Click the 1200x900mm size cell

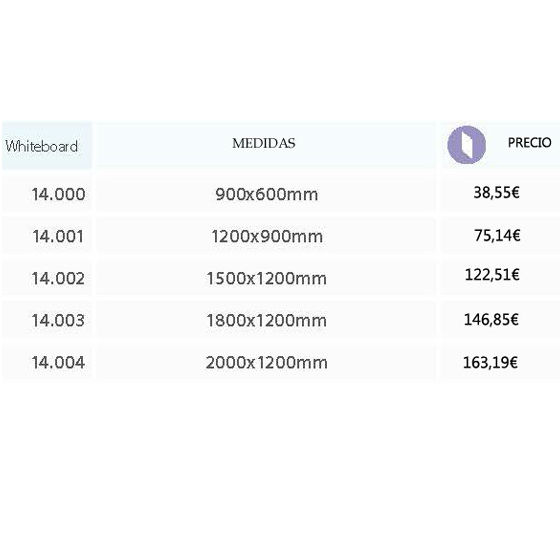[267, 236]
